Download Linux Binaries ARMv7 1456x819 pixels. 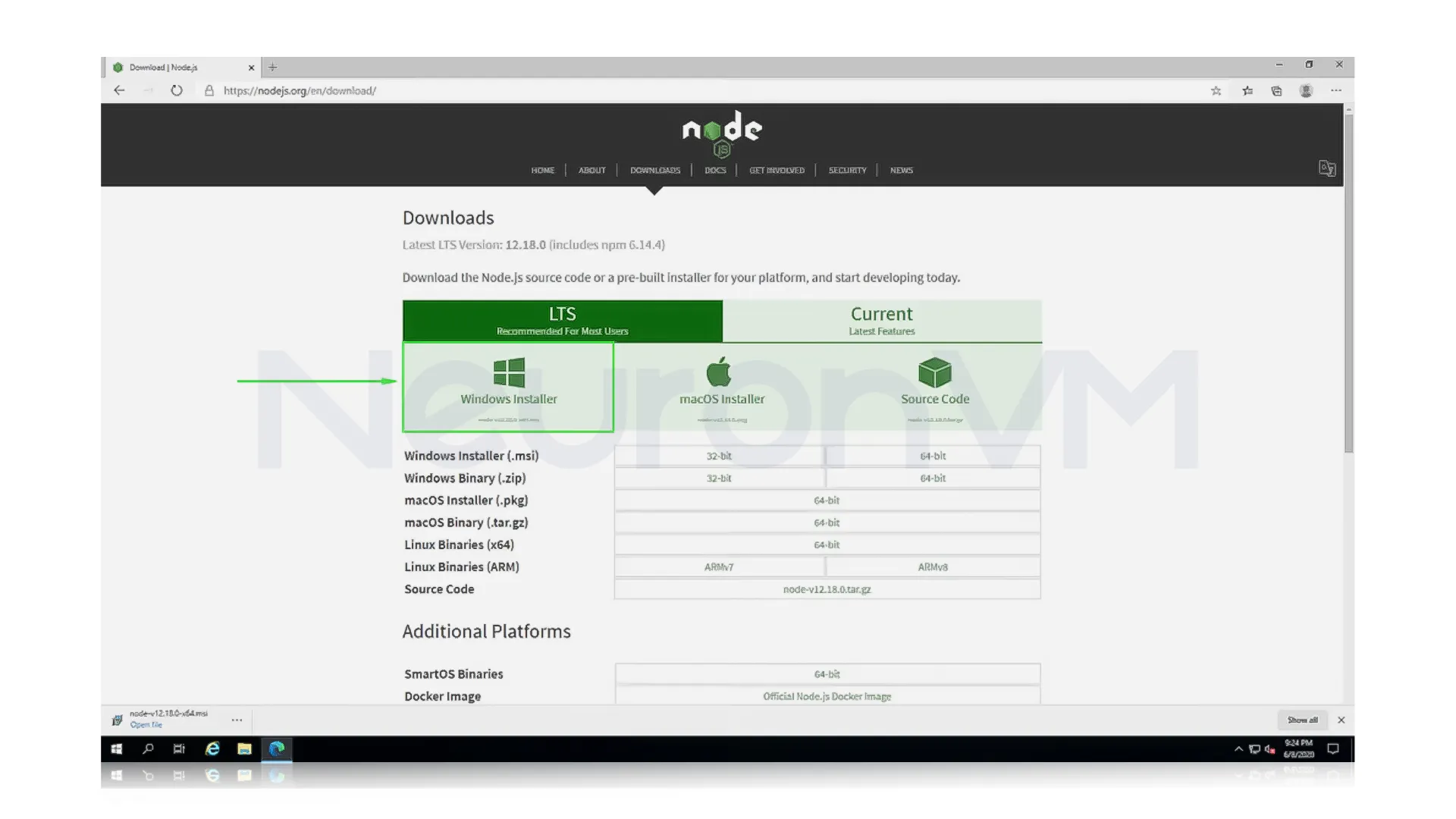719,566
